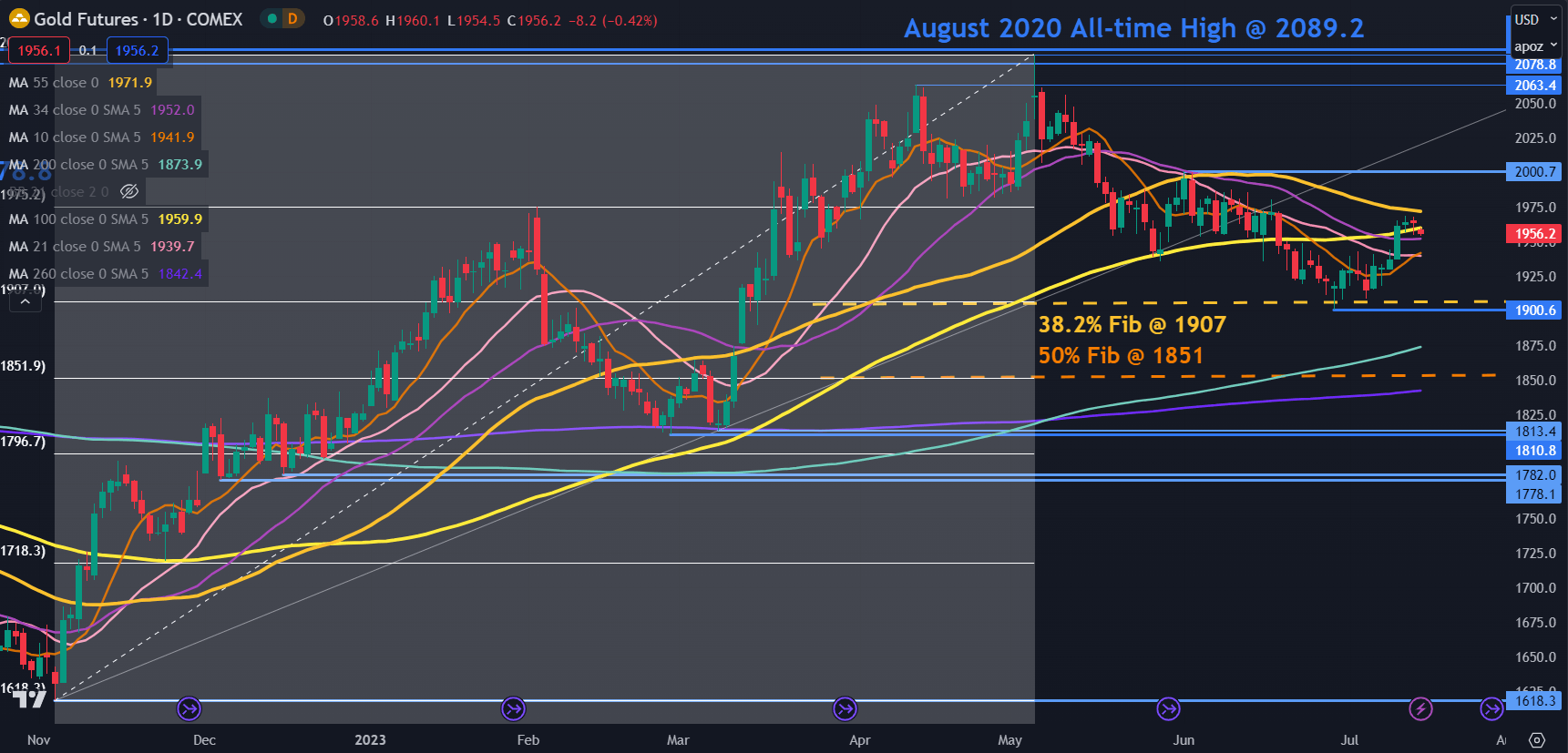Select the 50% Fib @ 1851 annotation
Viewport: 1568px width, 753px height.
[1121, 355]
